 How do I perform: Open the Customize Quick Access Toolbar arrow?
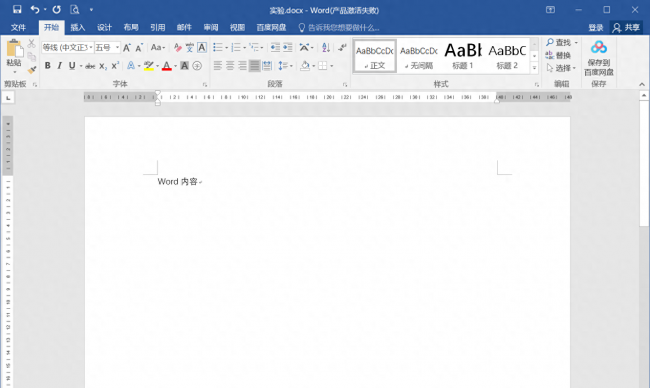[91, 10]
